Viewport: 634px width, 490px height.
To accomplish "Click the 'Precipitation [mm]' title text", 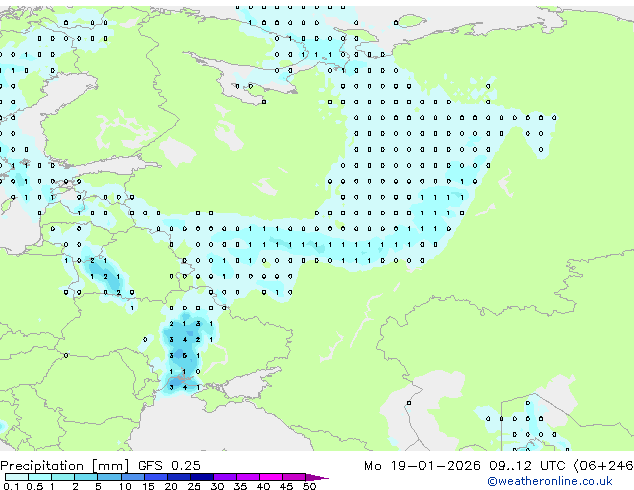I will (x=65, y=466).
